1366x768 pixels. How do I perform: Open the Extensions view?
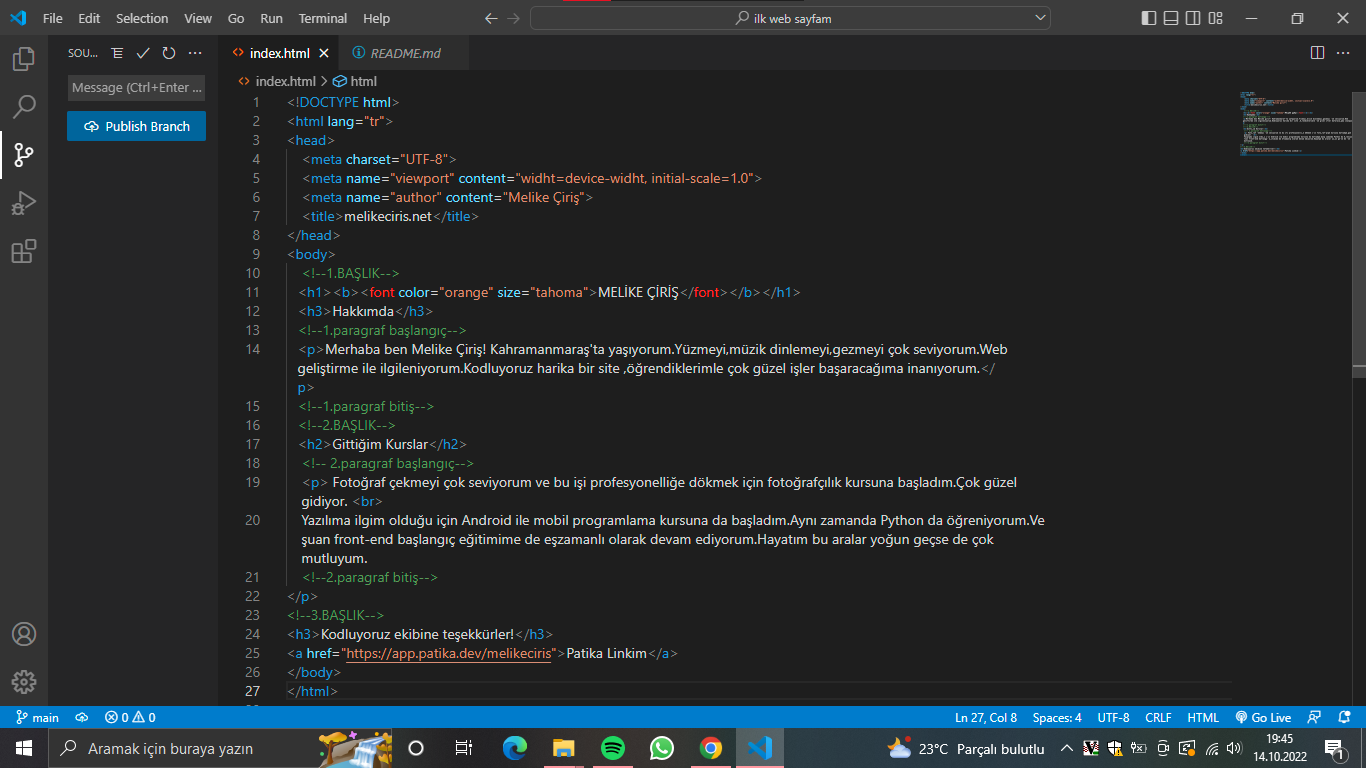tap(22, 251)
